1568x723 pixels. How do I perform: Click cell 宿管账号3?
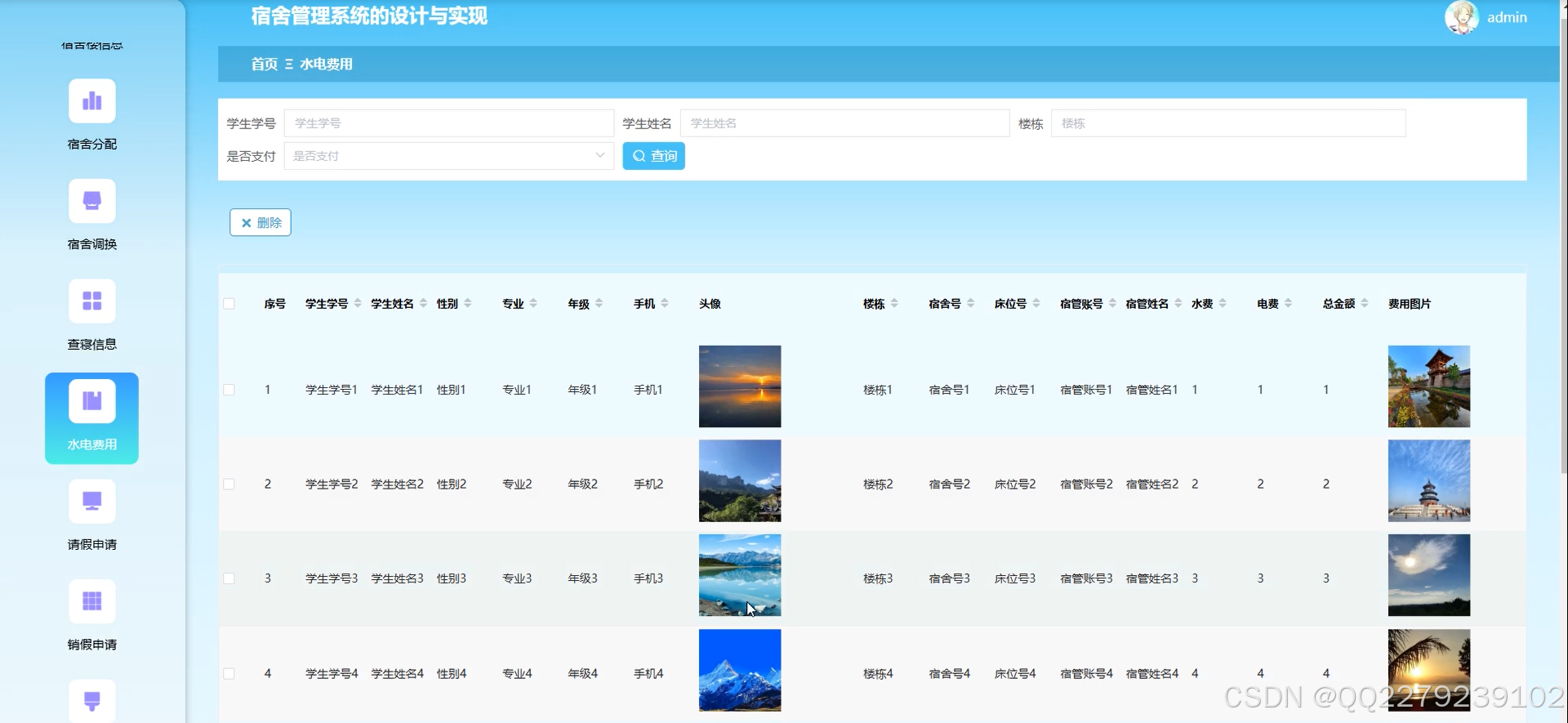coord(1086,578)
